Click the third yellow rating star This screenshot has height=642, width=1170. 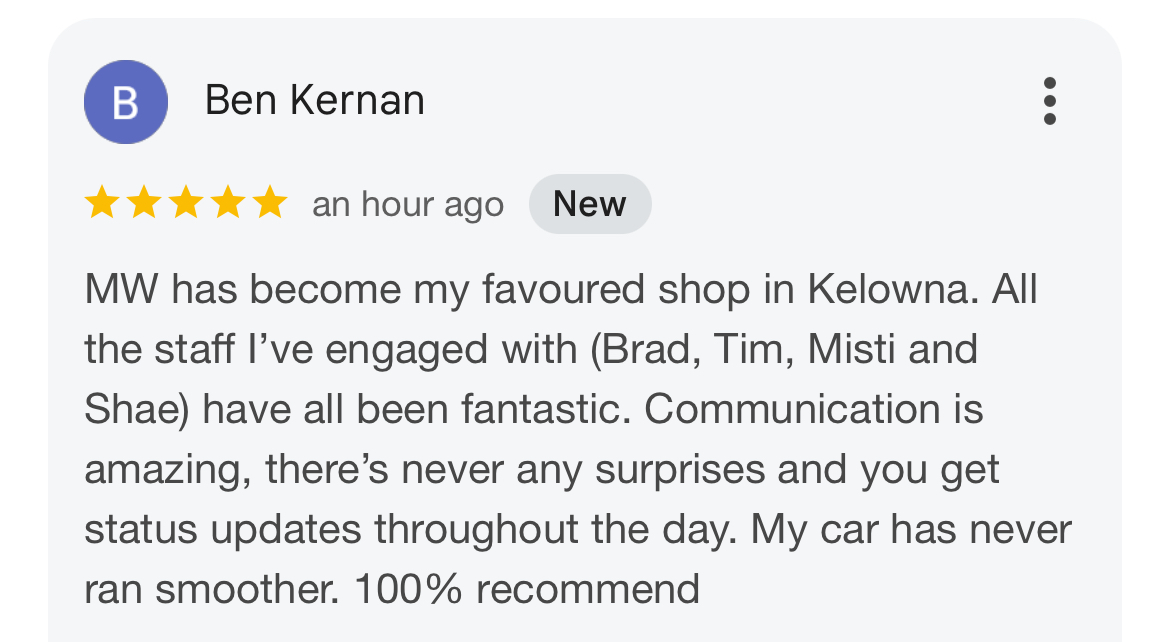click(185, 204)
